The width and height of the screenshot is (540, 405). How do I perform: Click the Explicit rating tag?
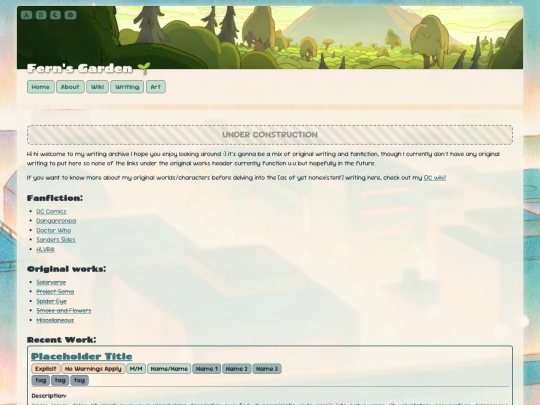(x=46, y=369)
